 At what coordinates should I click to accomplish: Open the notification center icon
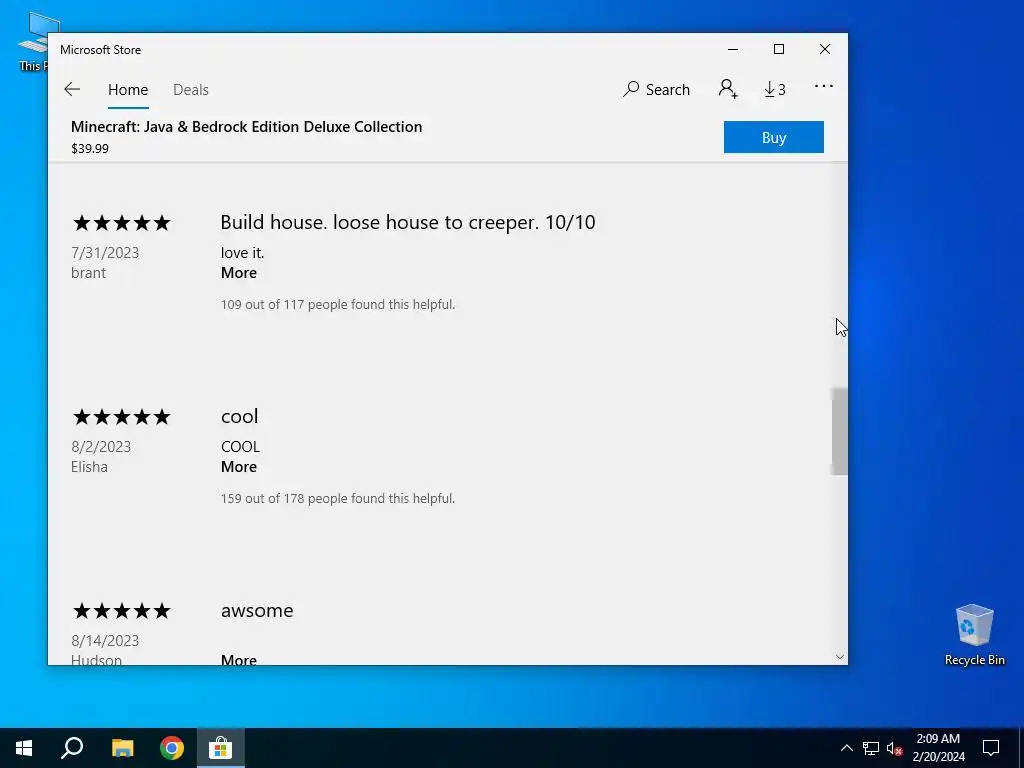tap(991, 748)
